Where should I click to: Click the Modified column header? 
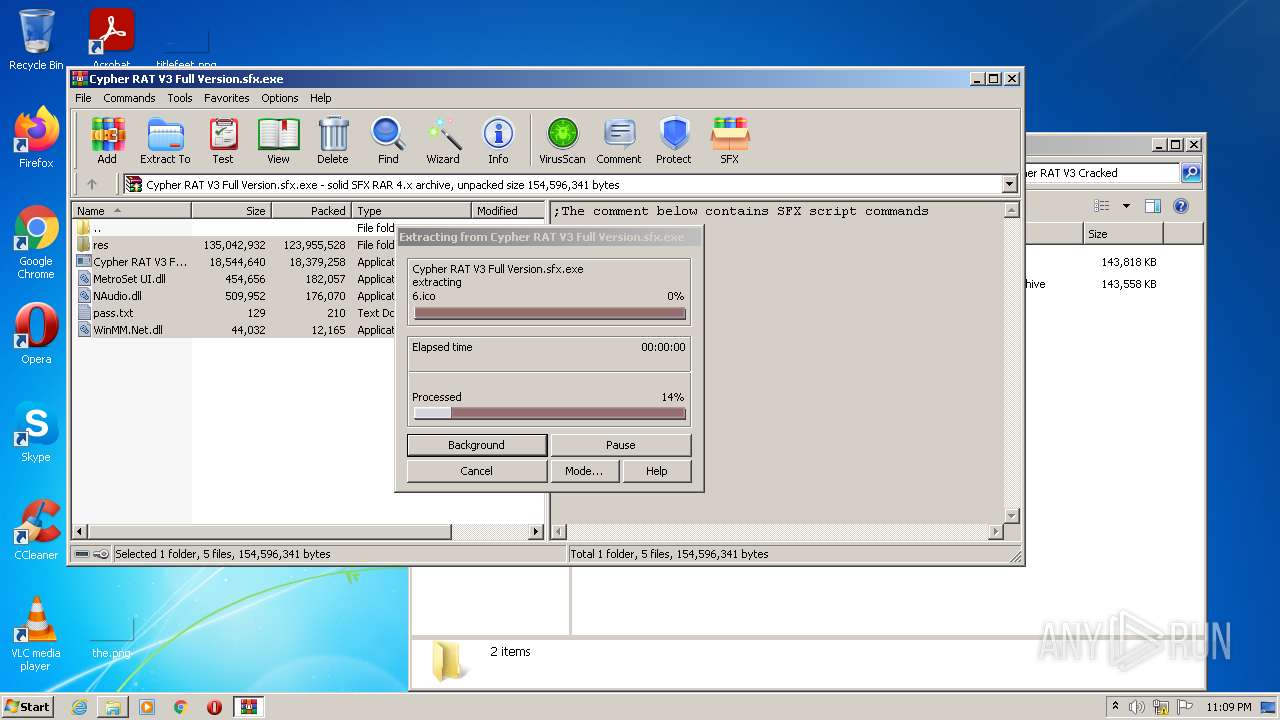click(x=508, y=211)
